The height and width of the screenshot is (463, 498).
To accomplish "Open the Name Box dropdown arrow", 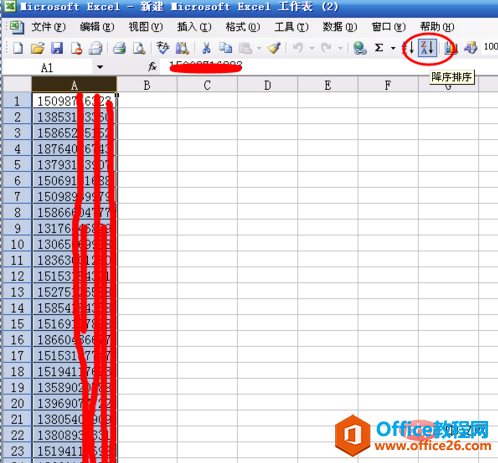I will [100, 67].
